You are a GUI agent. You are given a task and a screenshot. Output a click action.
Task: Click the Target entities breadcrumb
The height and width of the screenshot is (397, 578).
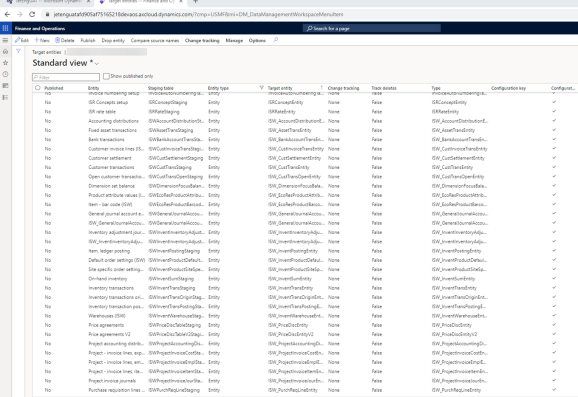click(x=46, y=52)
